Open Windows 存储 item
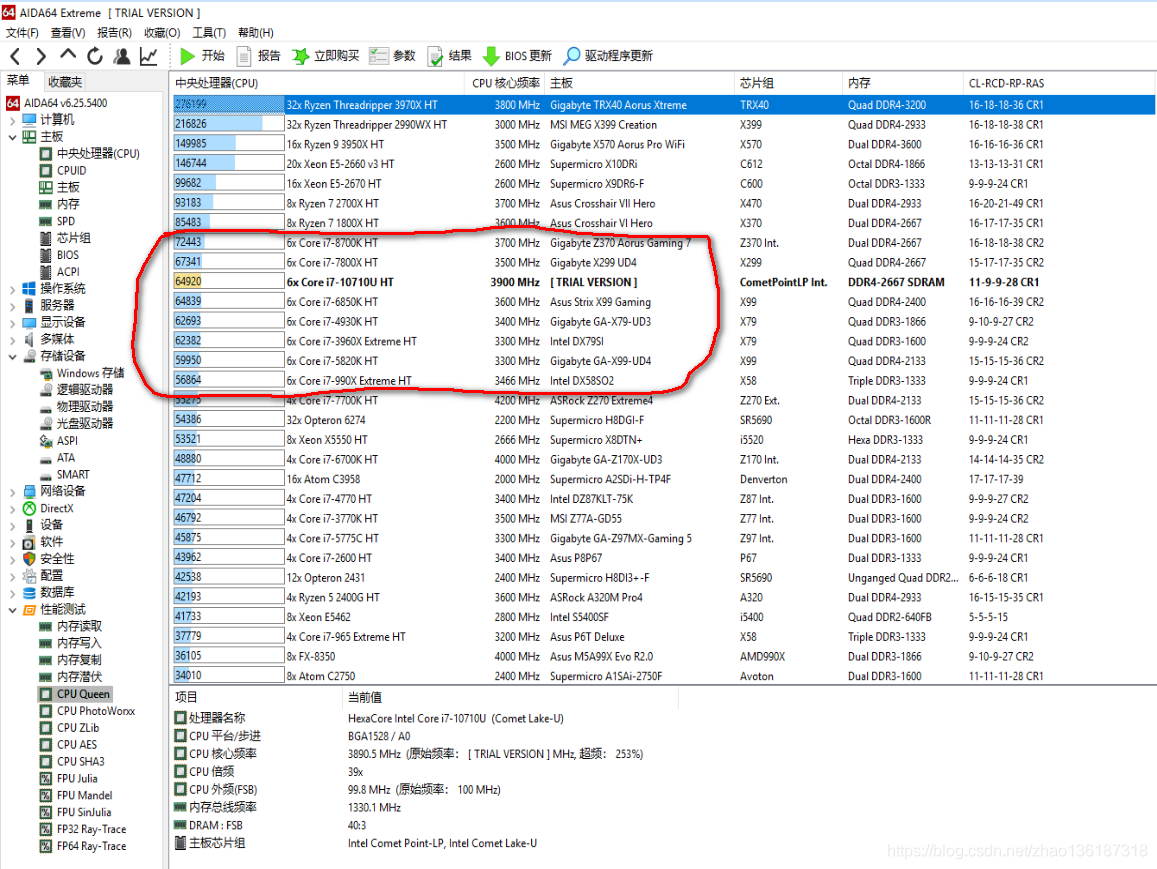Image resolution: width=1157 pixels, height=869 pixels. [x=82, y=373]
